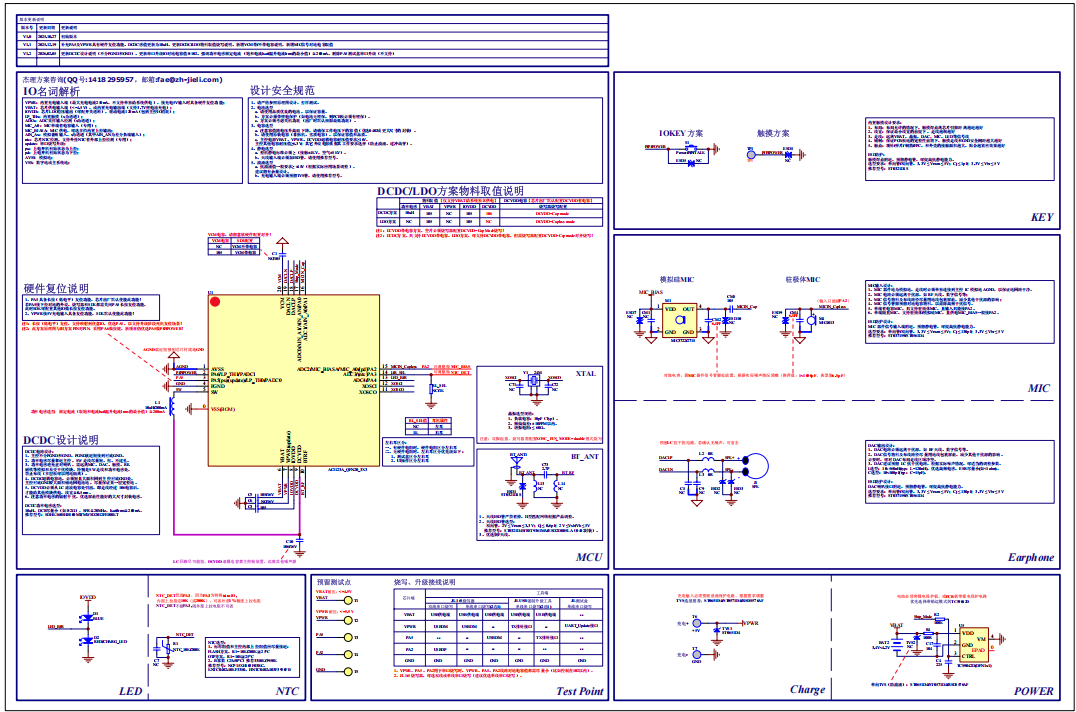Select the battery symbol in the POWER block

(898, 647)
